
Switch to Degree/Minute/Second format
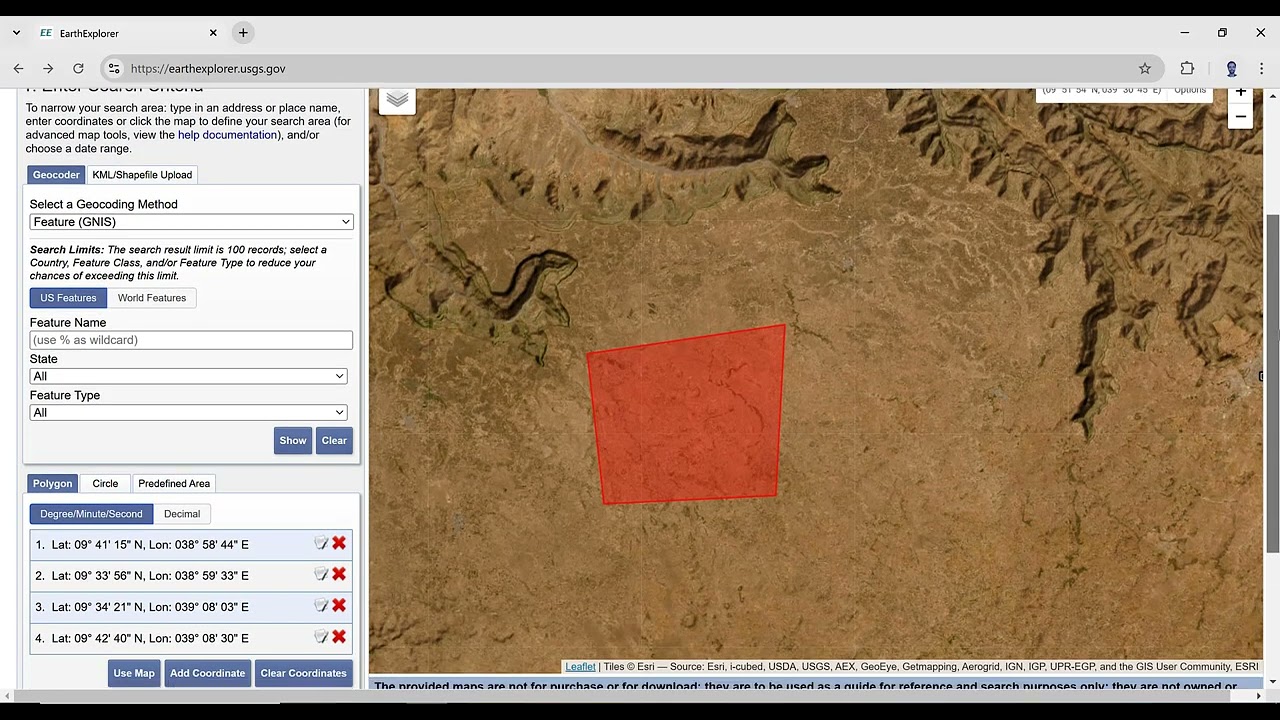coord(91,514)
